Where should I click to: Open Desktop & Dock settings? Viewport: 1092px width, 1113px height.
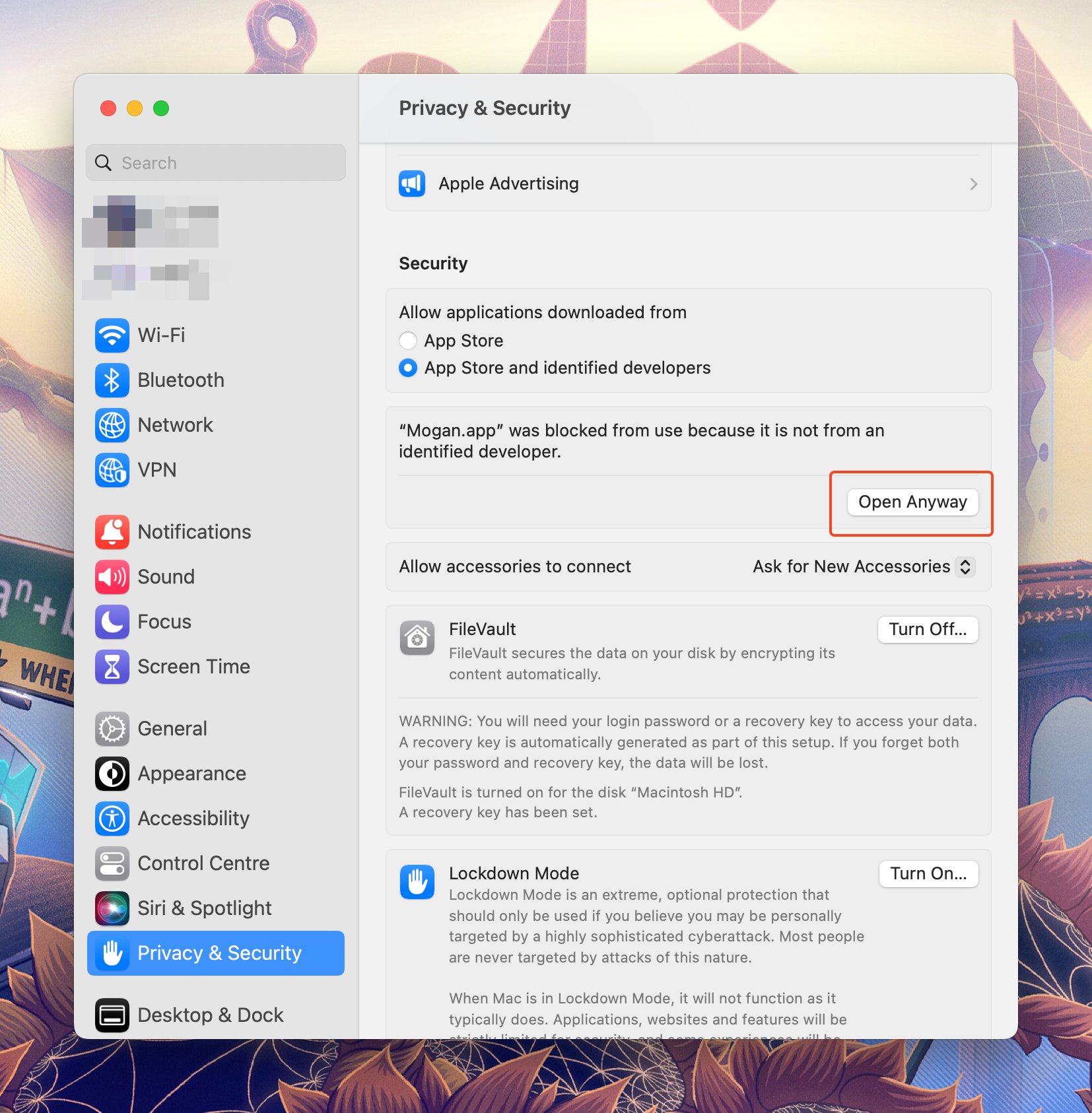coord(209,1015)
